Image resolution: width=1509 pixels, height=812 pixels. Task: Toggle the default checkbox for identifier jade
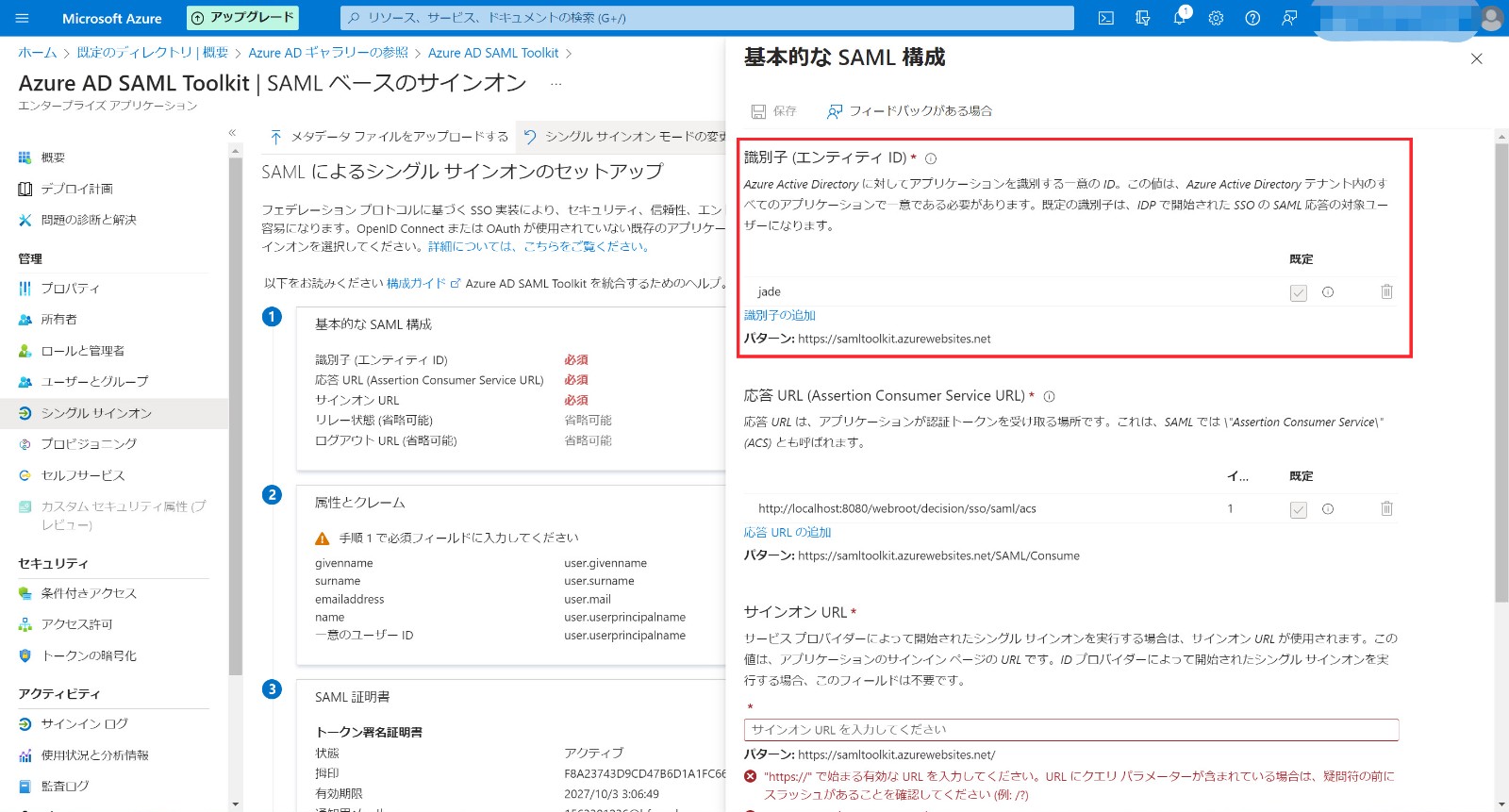pyautogui.click(x=1299, y=292)
